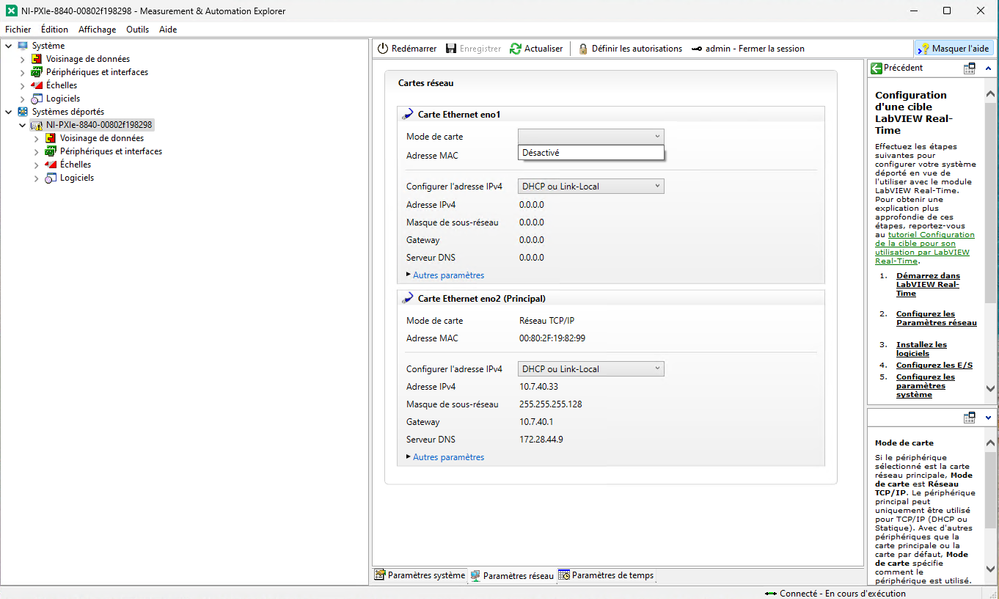Expand Périphériques et interfaces under NI-PXIe-8840
Viewport: 999px width, 599px height.
click(x=36, y=152)
